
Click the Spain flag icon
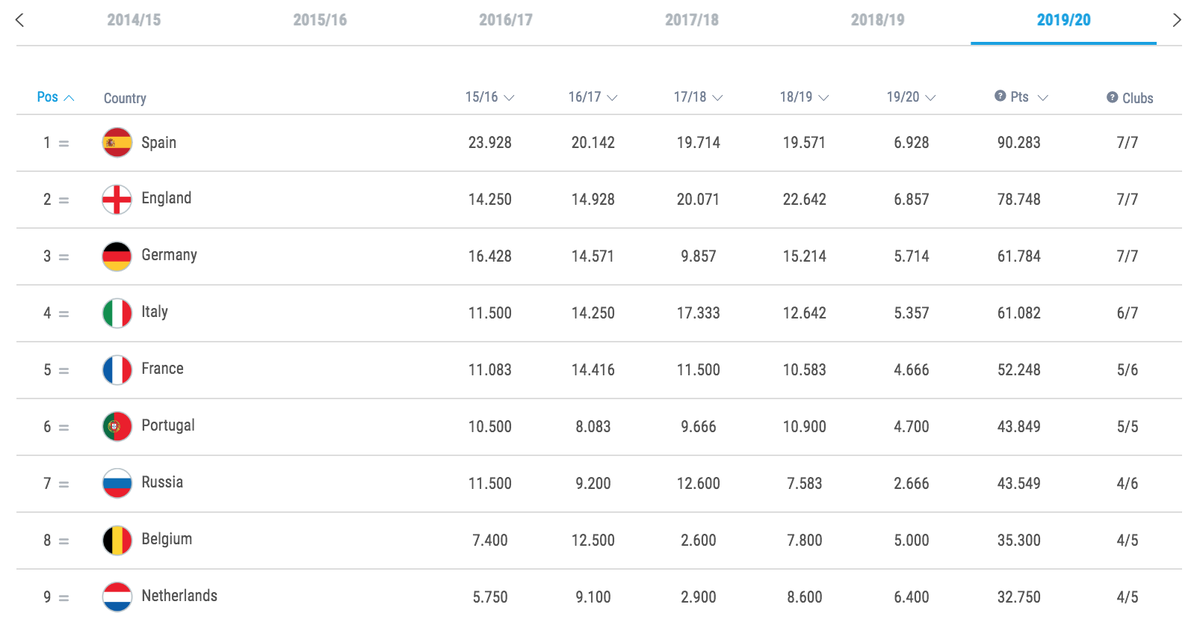117,142
